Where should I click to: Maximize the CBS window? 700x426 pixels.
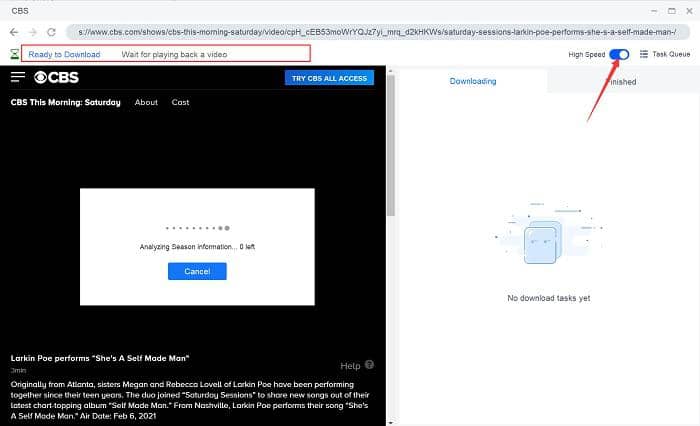672,11
